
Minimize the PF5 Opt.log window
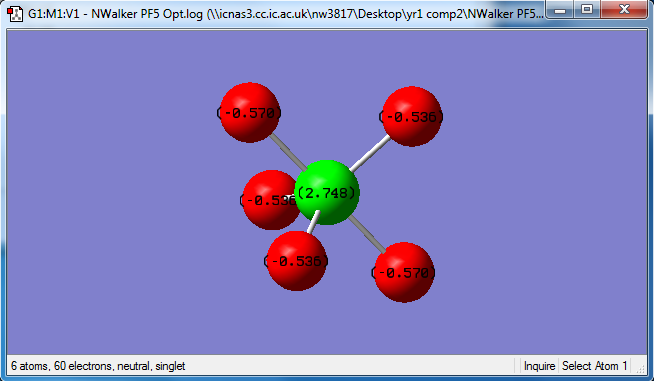[x=560, y=10]
